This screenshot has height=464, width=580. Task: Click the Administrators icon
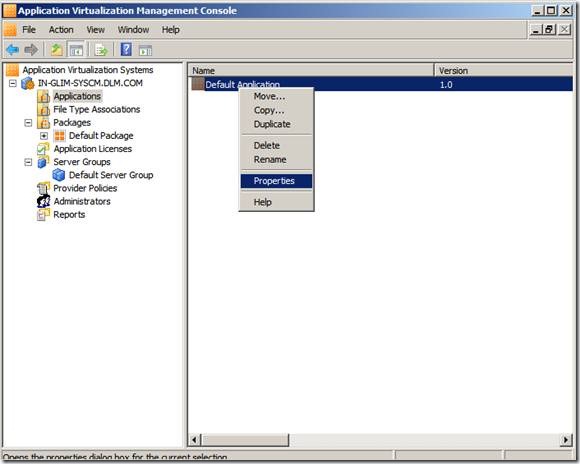pos(43,201)
